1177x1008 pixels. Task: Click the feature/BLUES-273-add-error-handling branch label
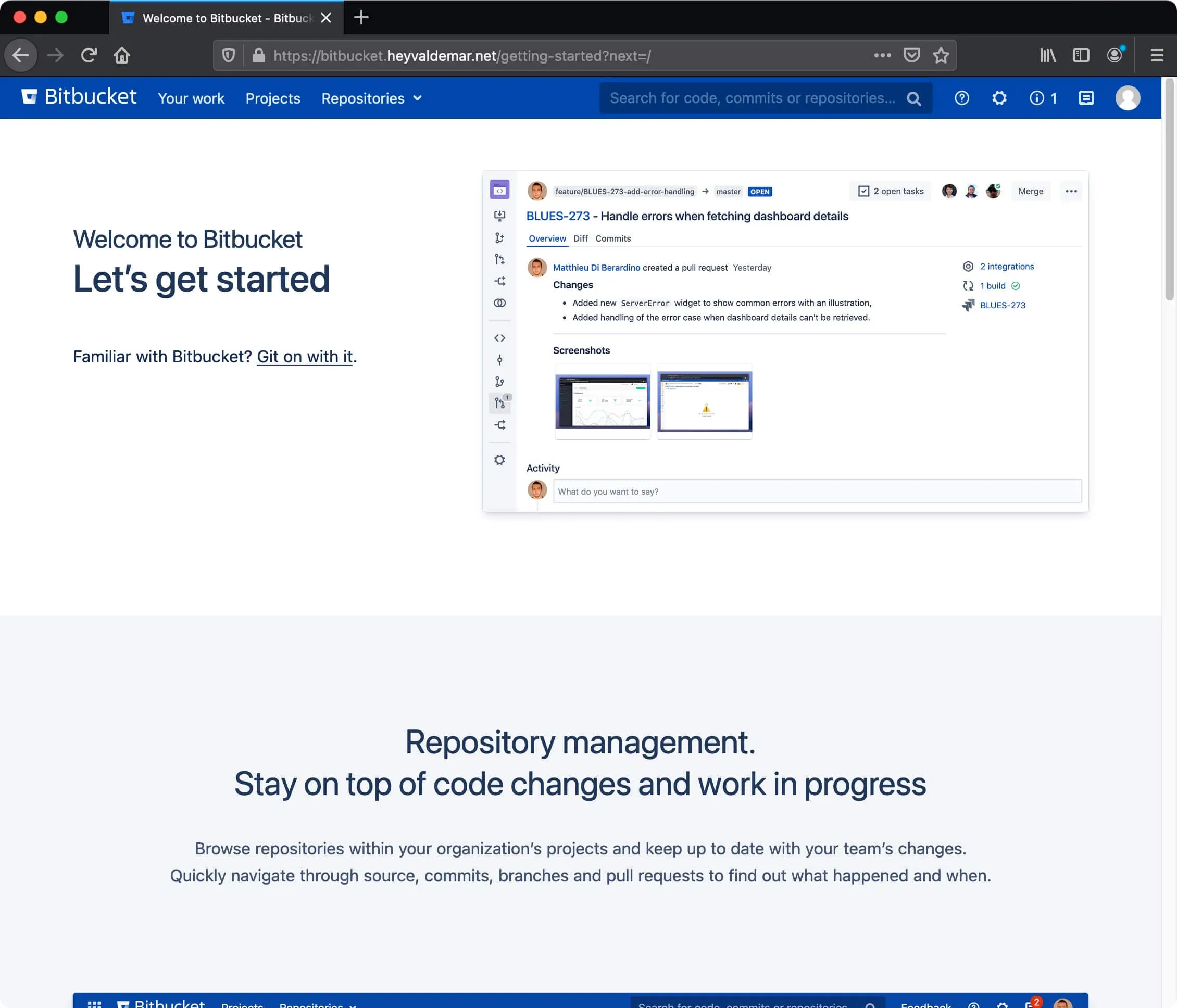coord(624,192)
